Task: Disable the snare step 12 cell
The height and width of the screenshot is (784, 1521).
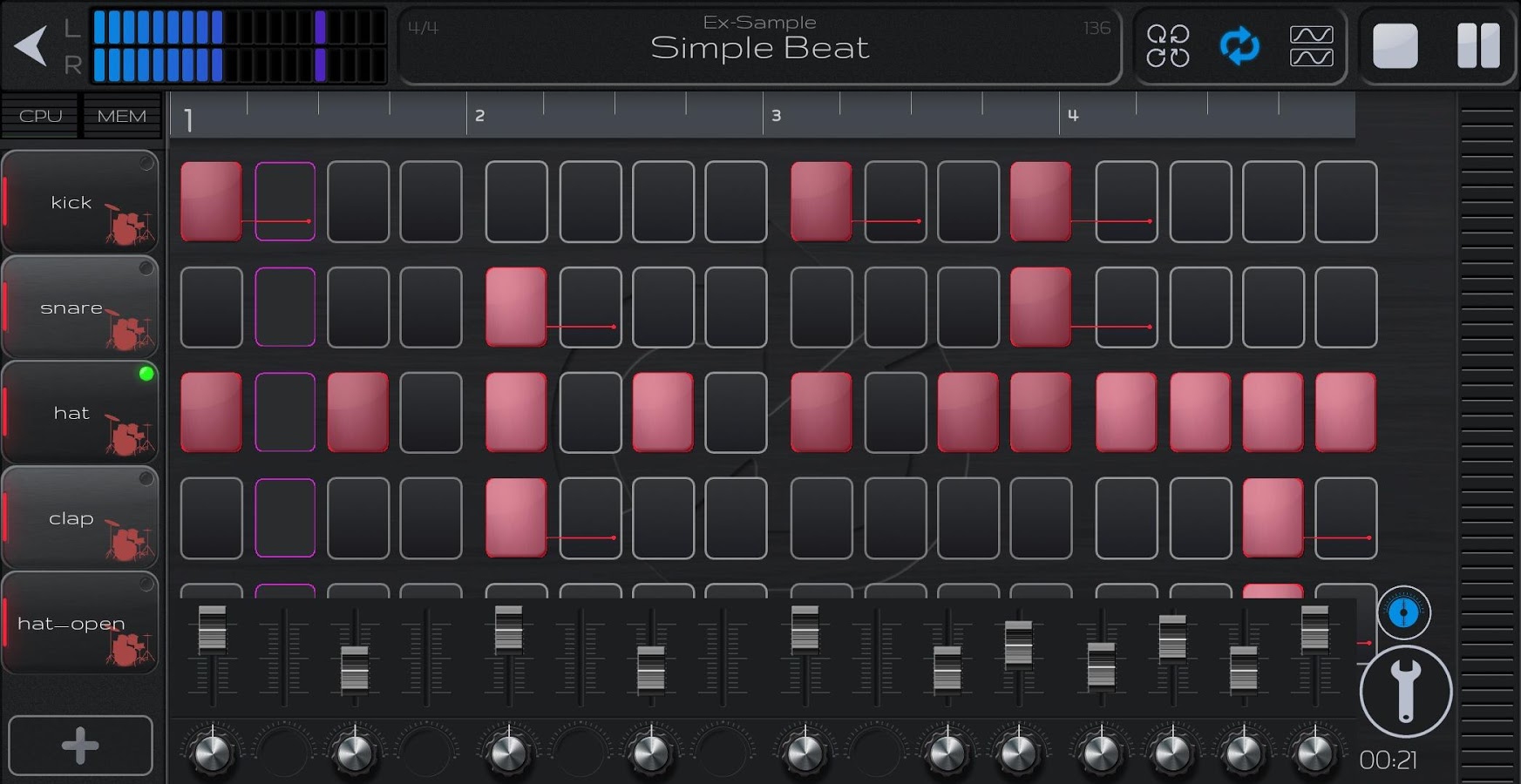Action: [1041, 307]
